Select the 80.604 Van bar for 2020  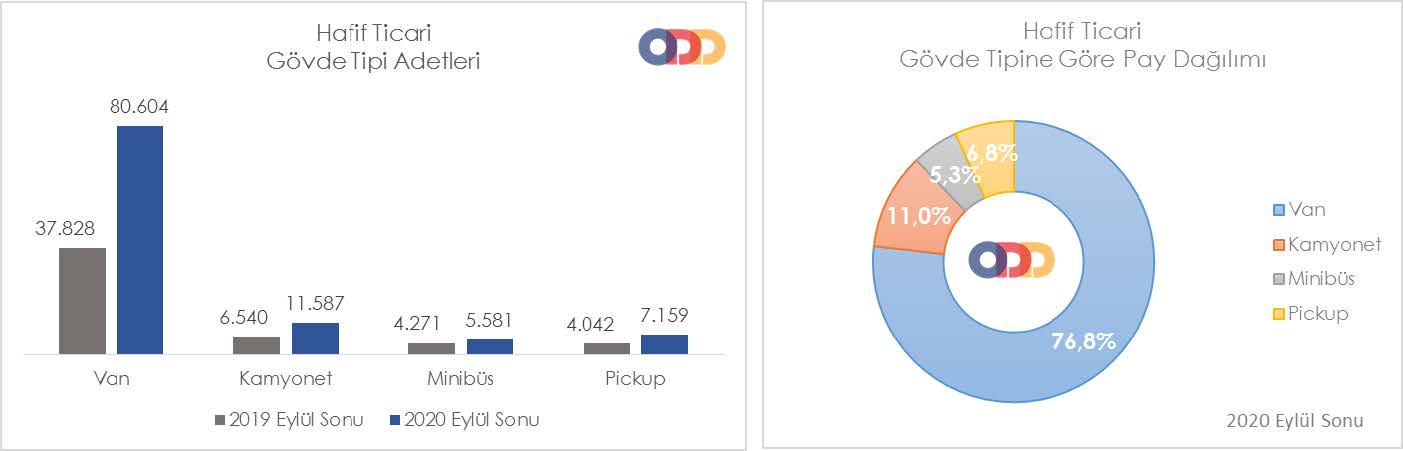(140, 240)
